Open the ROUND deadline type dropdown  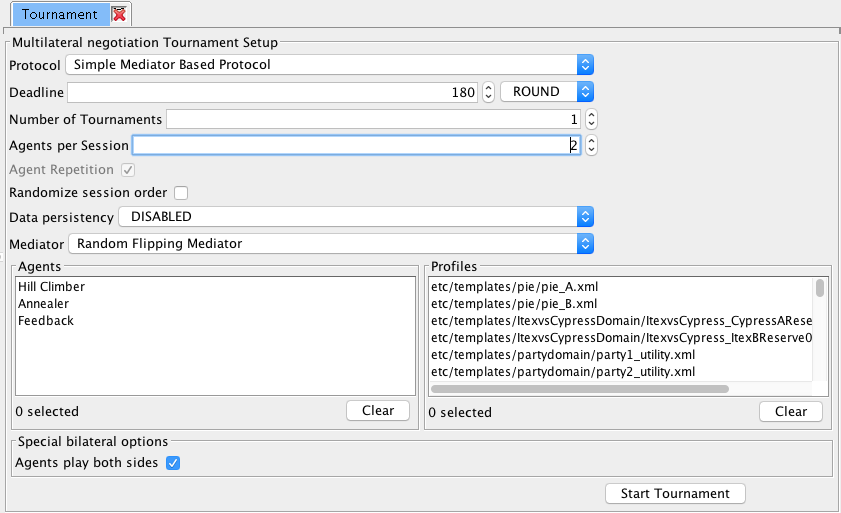tap(547, 92)
